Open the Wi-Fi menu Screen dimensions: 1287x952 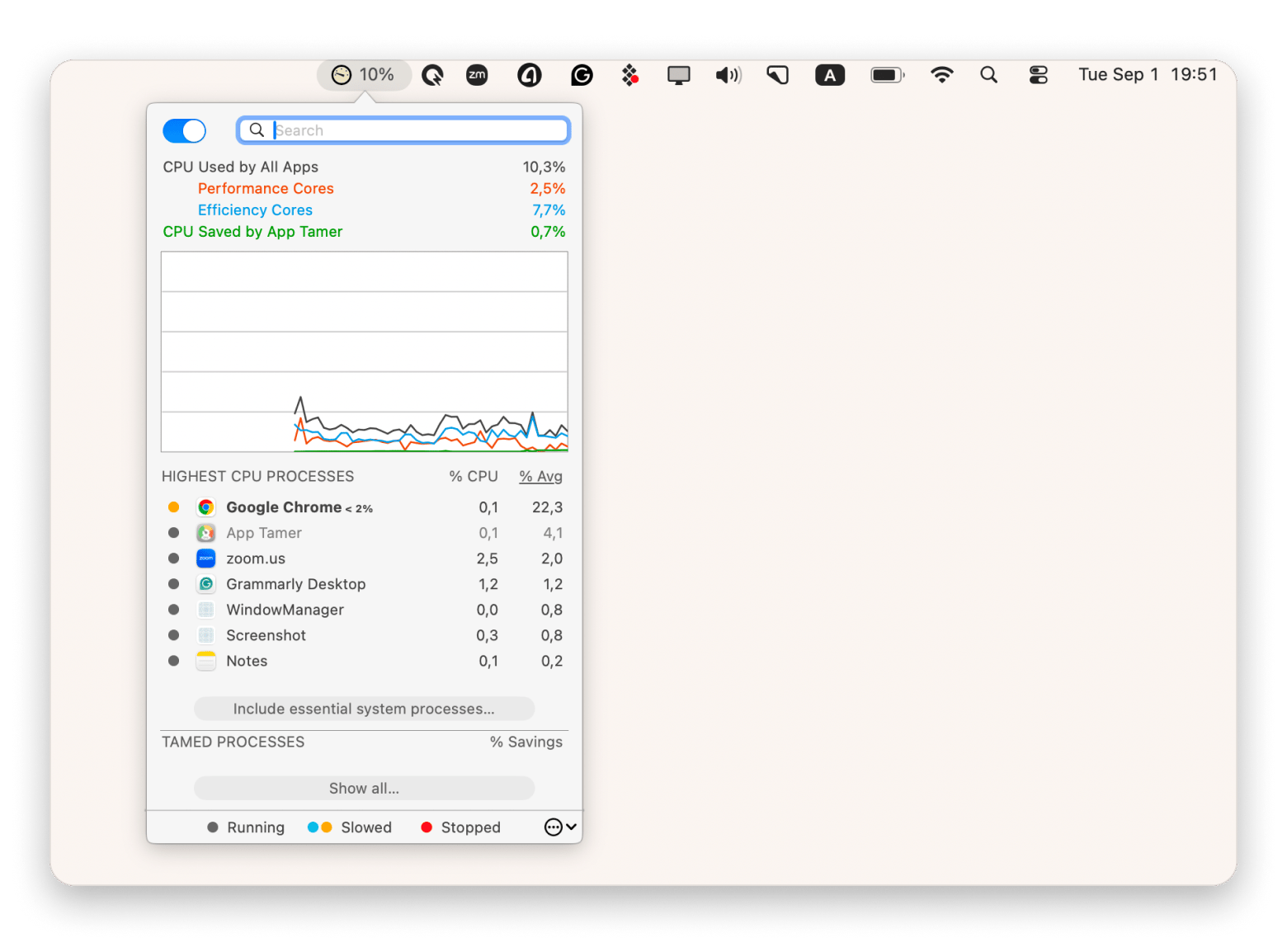941,75
